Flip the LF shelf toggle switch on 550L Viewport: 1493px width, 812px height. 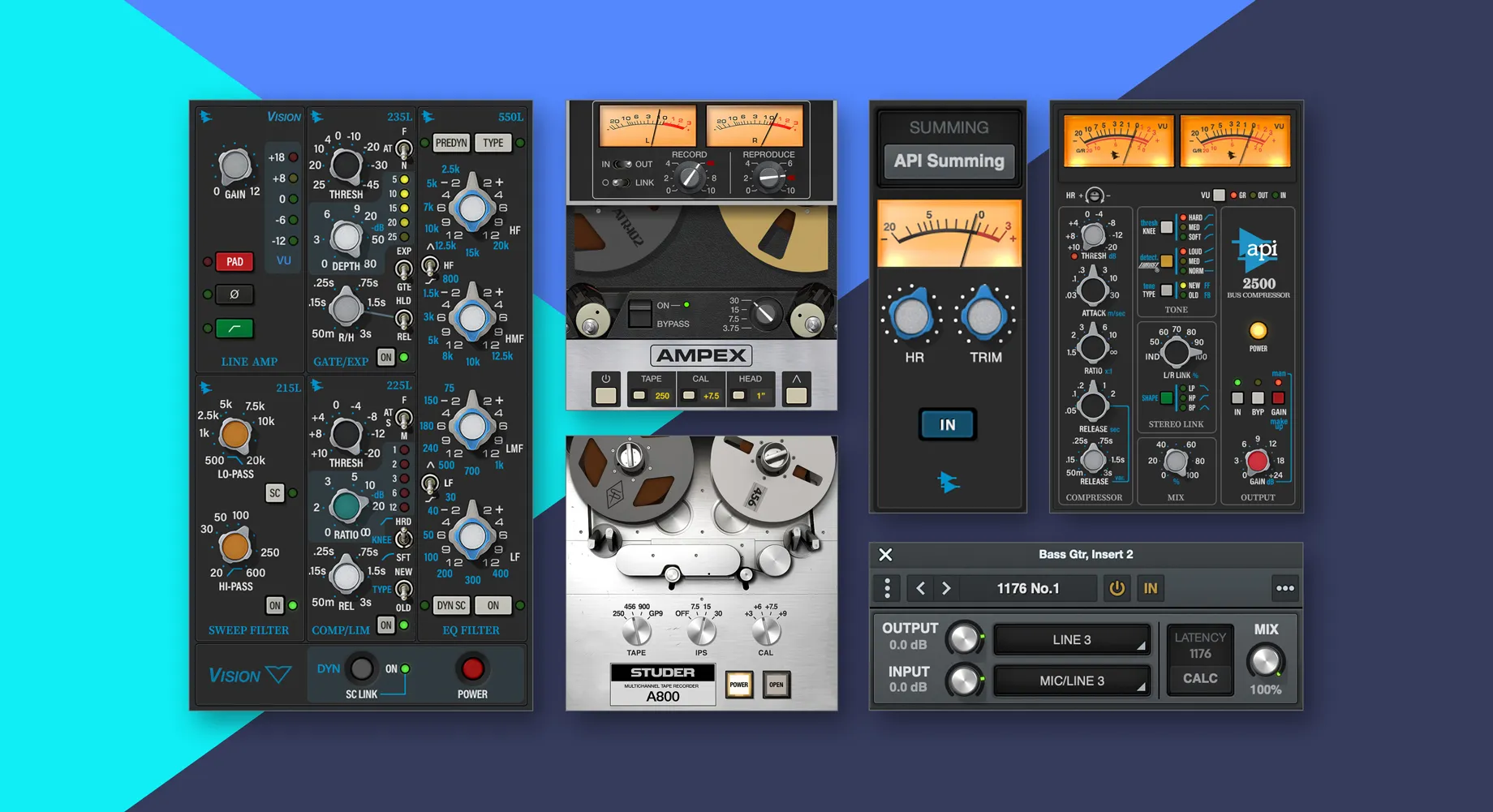click(x=430, y=483)
